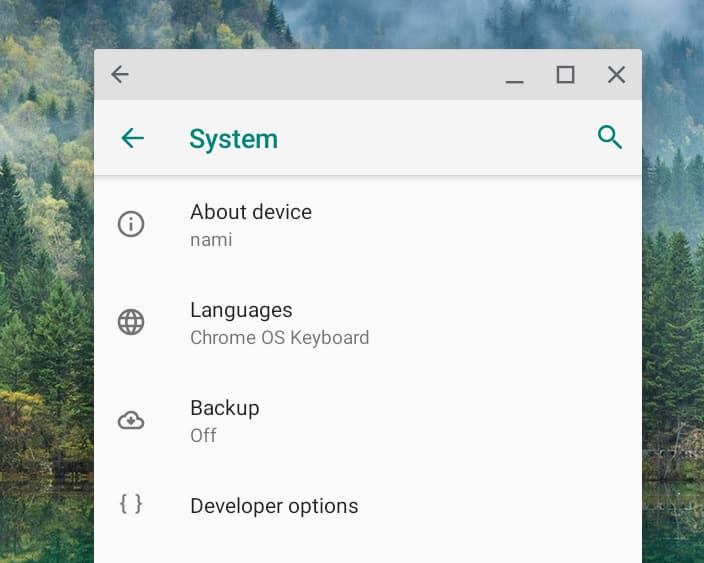704x563 pixels.
Task: Click the 'nami' device name text
Action: (x=211, y=240)
